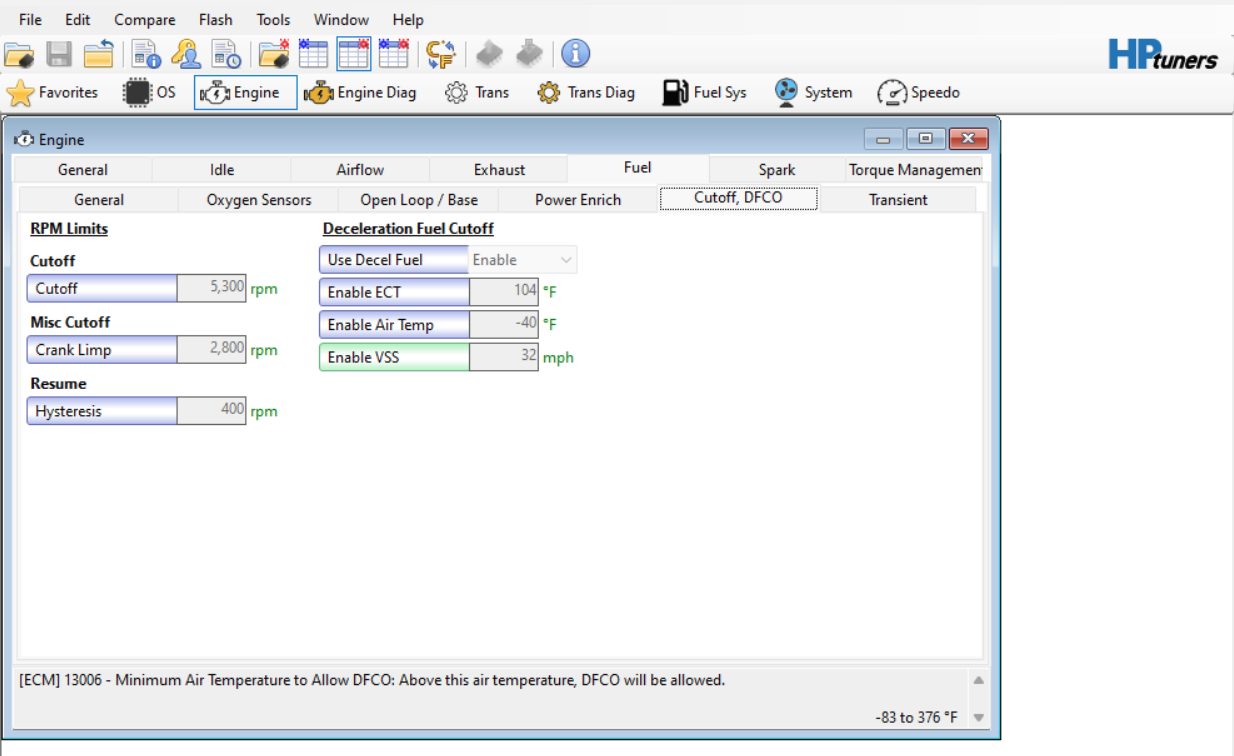
Task: Open the Speedo gauge section
Action: [x=918, y=93]
